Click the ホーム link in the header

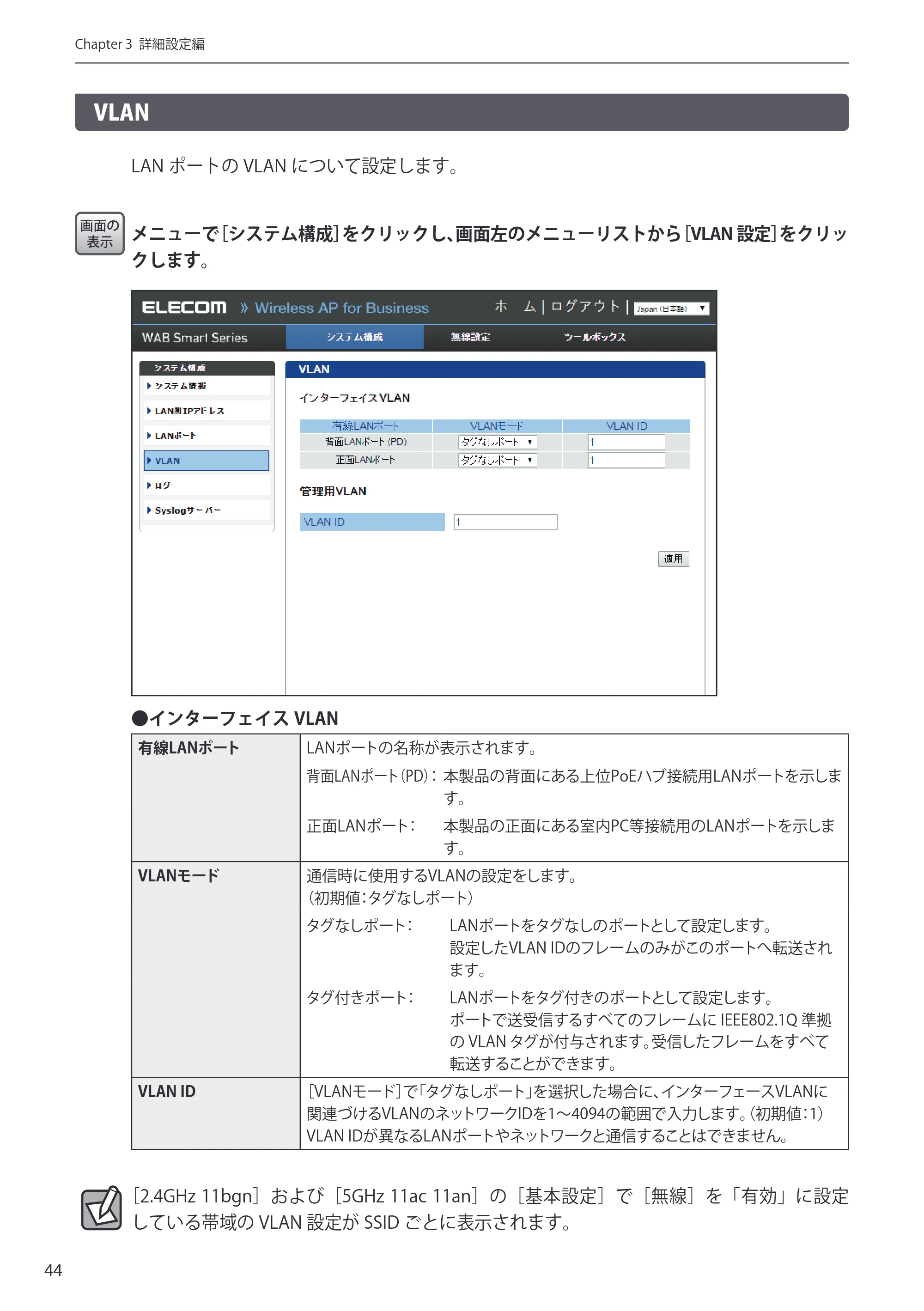515,307
